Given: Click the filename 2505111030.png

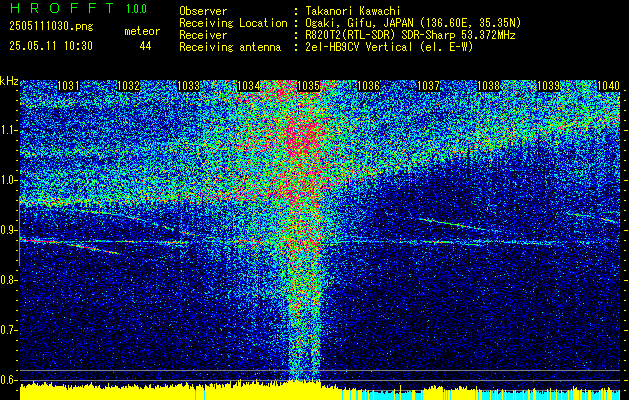Looking at the screenshot, I should click(x=51, y=27).
